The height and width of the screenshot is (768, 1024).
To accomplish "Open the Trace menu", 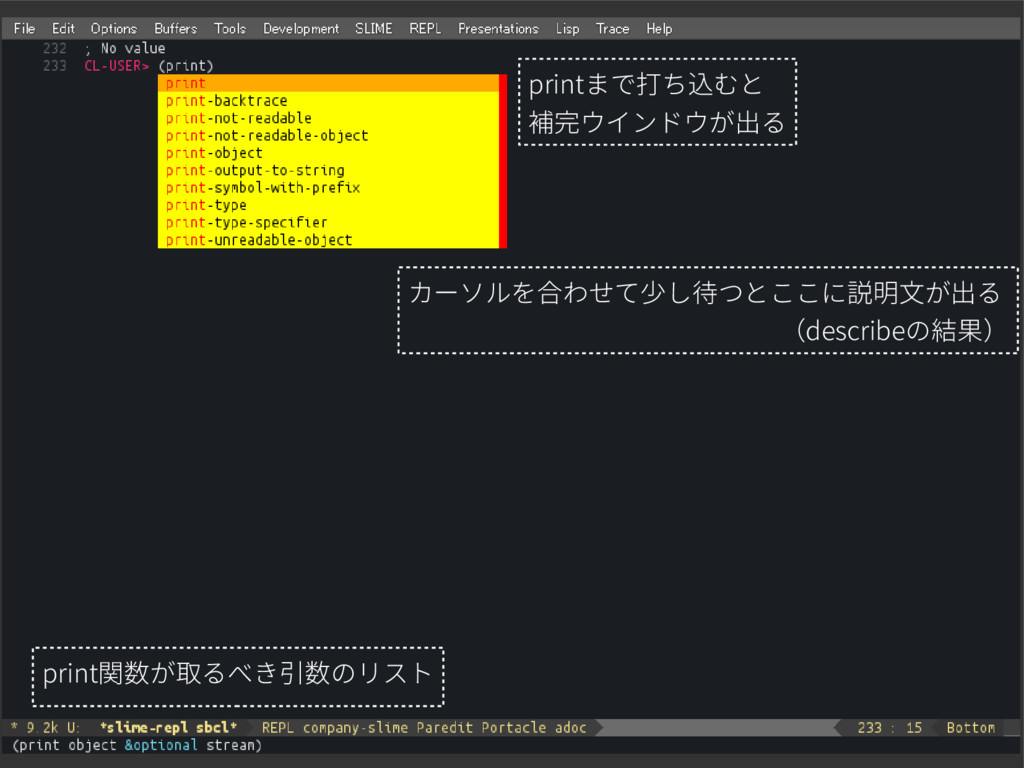I will [613, 29].
